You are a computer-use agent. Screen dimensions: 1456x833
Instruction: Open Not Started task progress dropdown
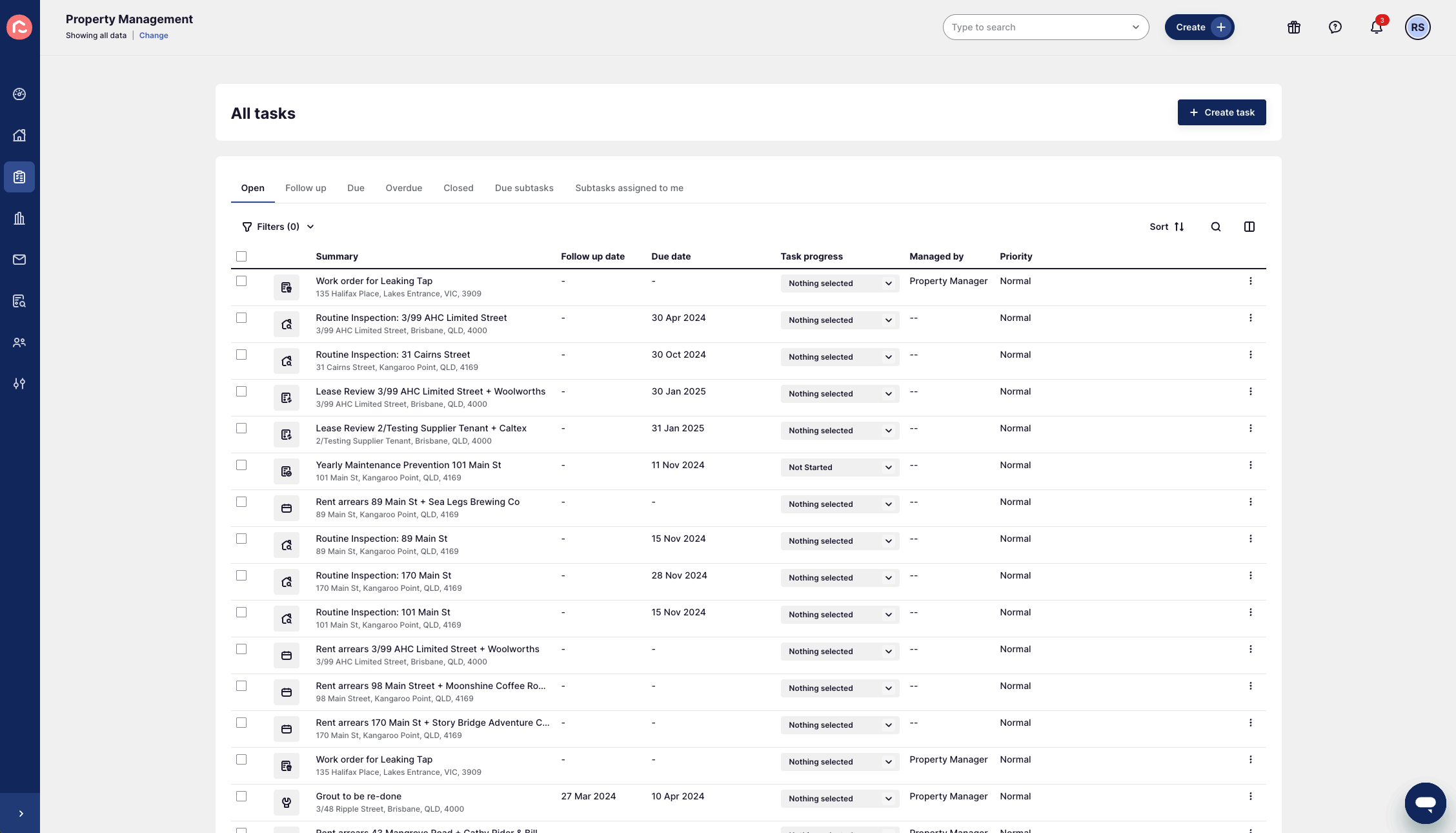839,468
